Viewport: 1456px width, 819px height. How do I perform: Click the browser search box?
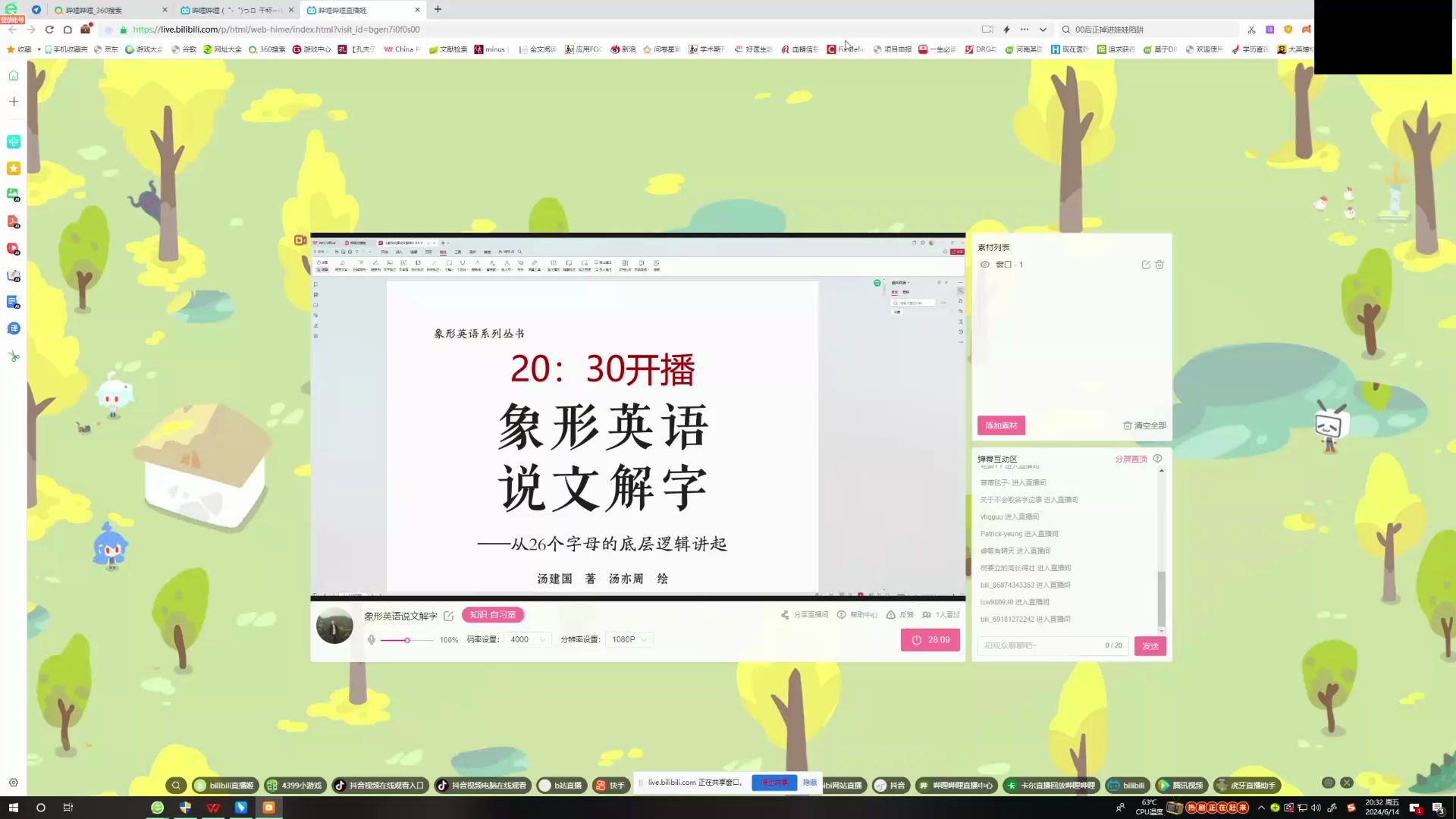(1149, 30)
